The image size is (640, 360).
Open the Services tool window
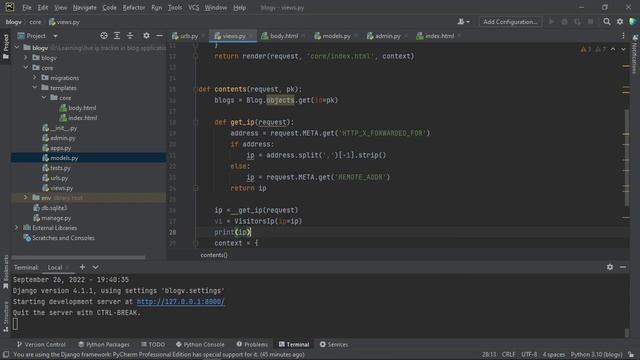click(x=334, y=344)
